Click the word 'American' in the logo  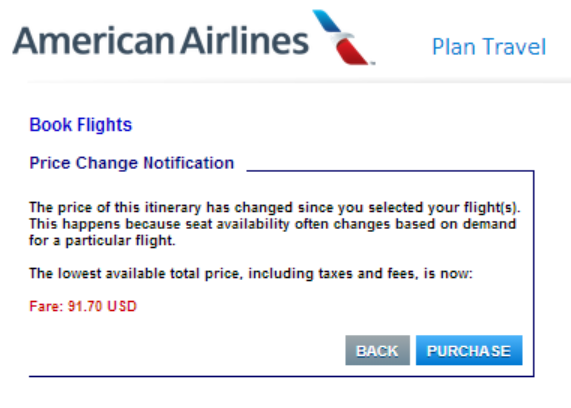[x=94, y=41]
